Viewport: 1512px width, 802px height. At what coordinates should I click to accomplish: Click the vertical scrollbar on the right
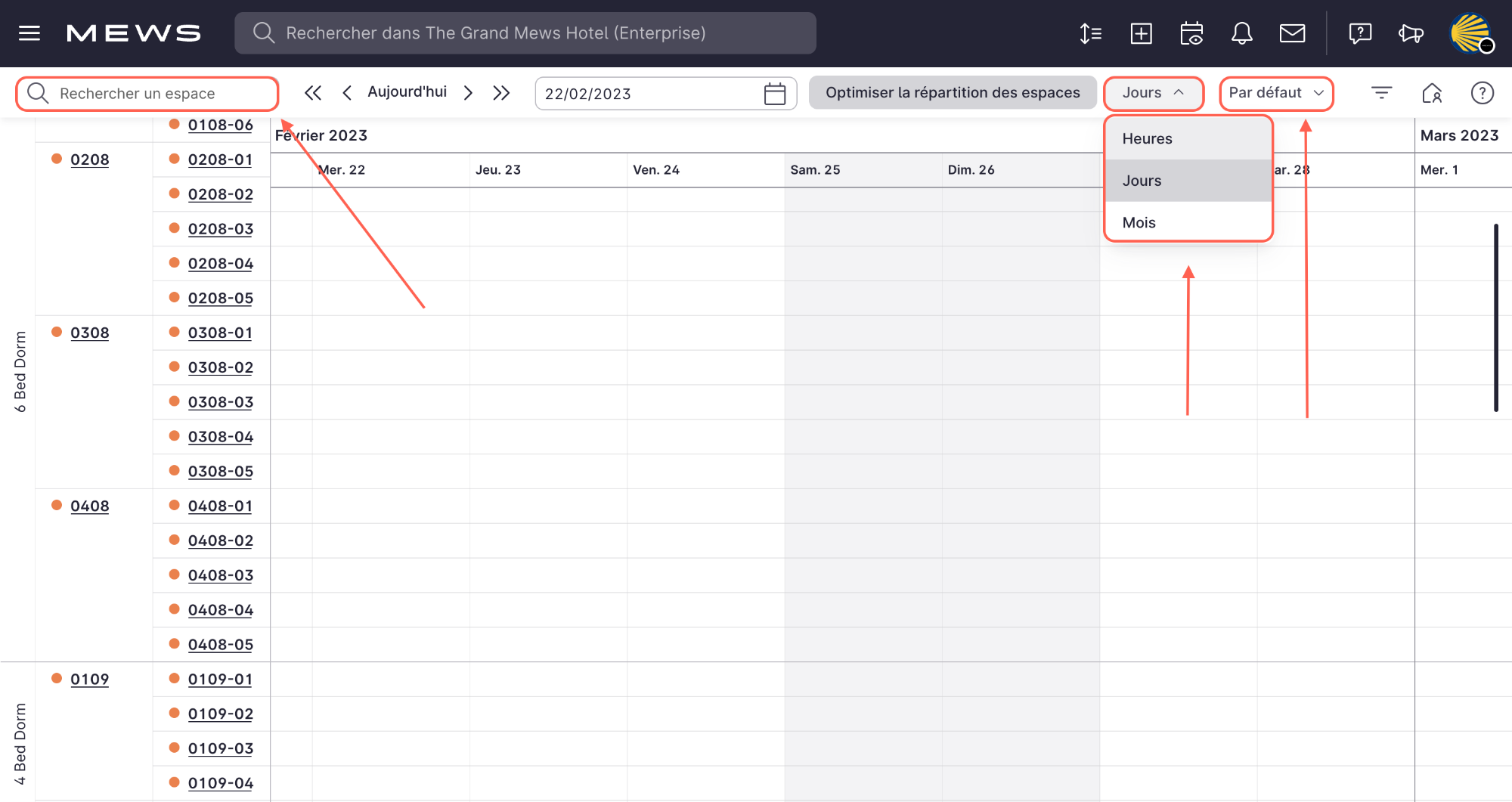(1495, 317)
